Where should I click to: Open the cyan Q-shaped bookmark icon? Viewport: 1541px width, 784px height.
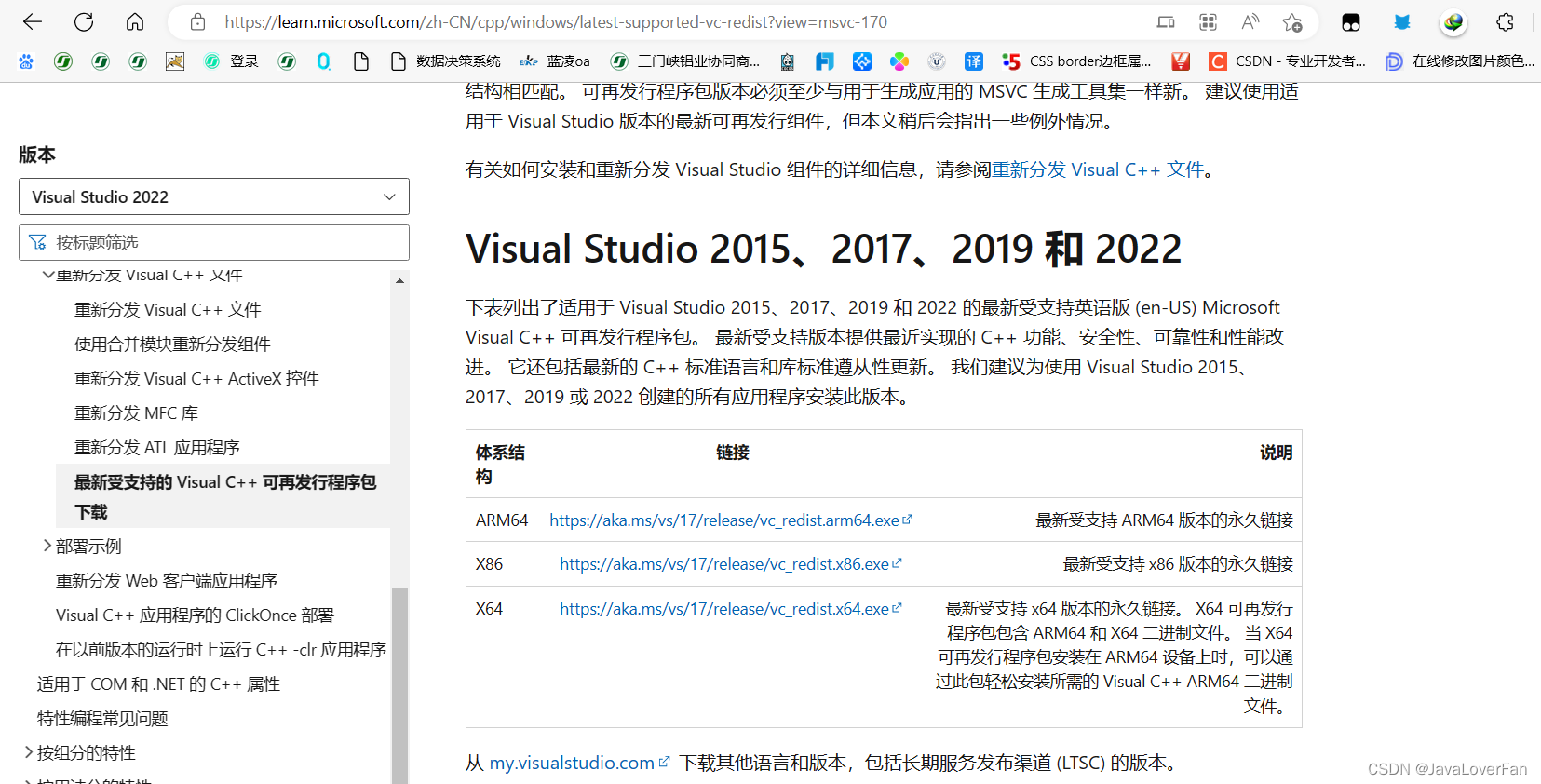324,61
